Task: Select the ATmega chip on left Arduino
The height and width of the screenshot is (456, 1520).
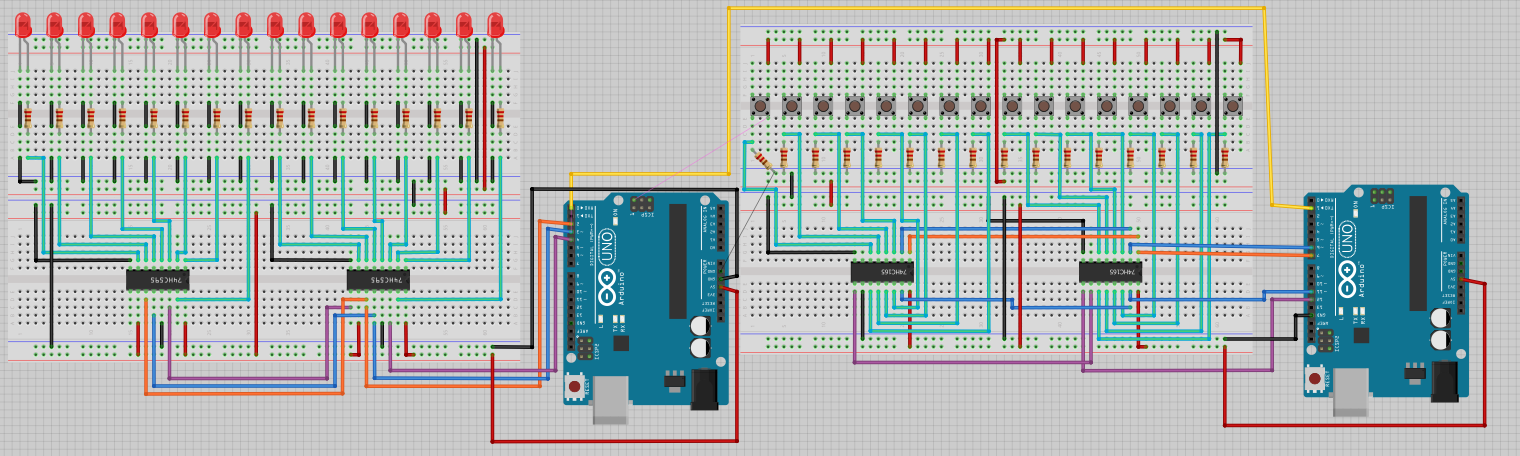Action: (678, 259)
